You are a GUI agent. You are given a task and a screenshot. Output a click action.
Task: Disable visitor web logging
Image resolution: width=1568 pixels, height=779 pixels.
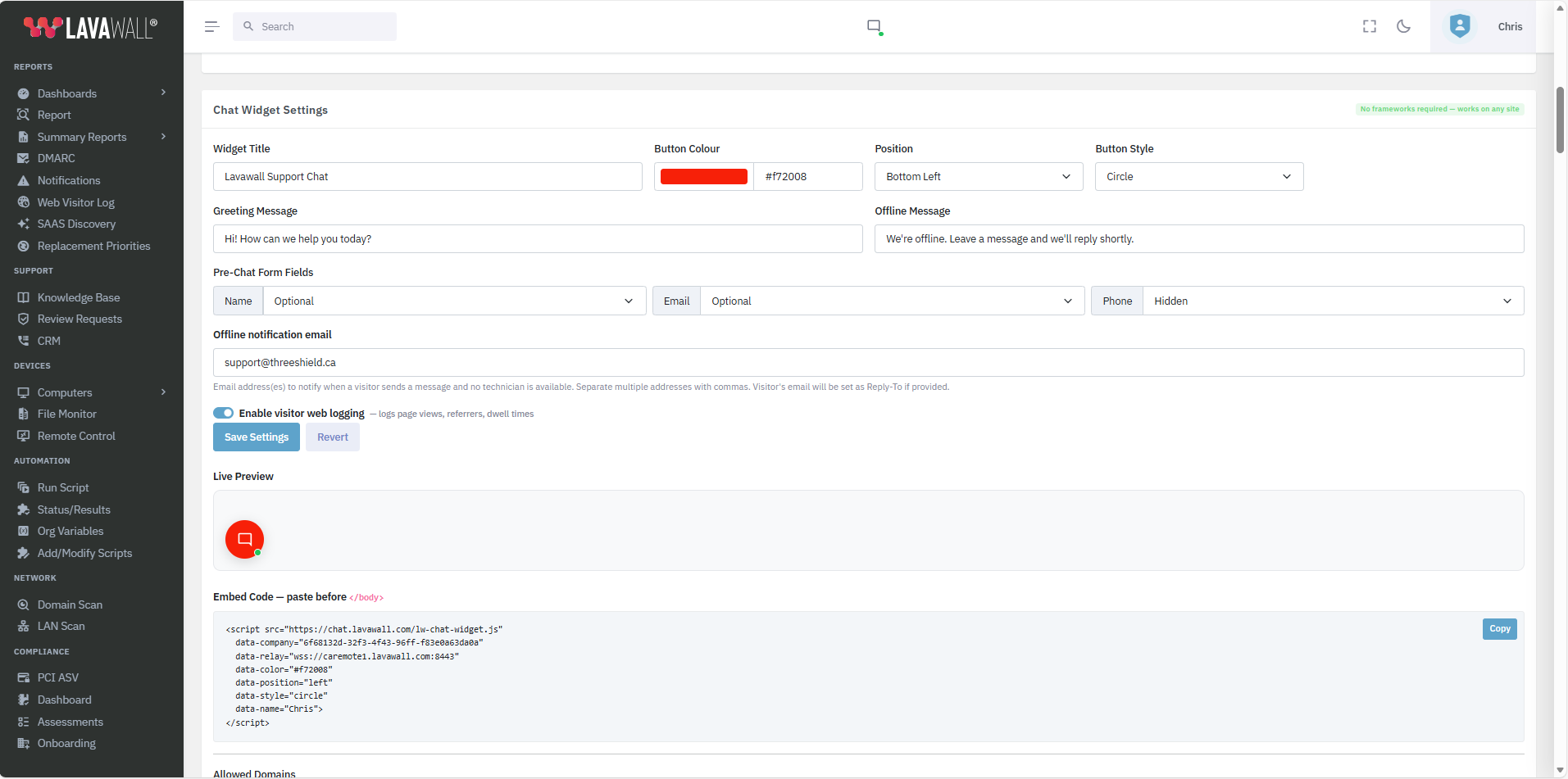[x=223, y=412]
